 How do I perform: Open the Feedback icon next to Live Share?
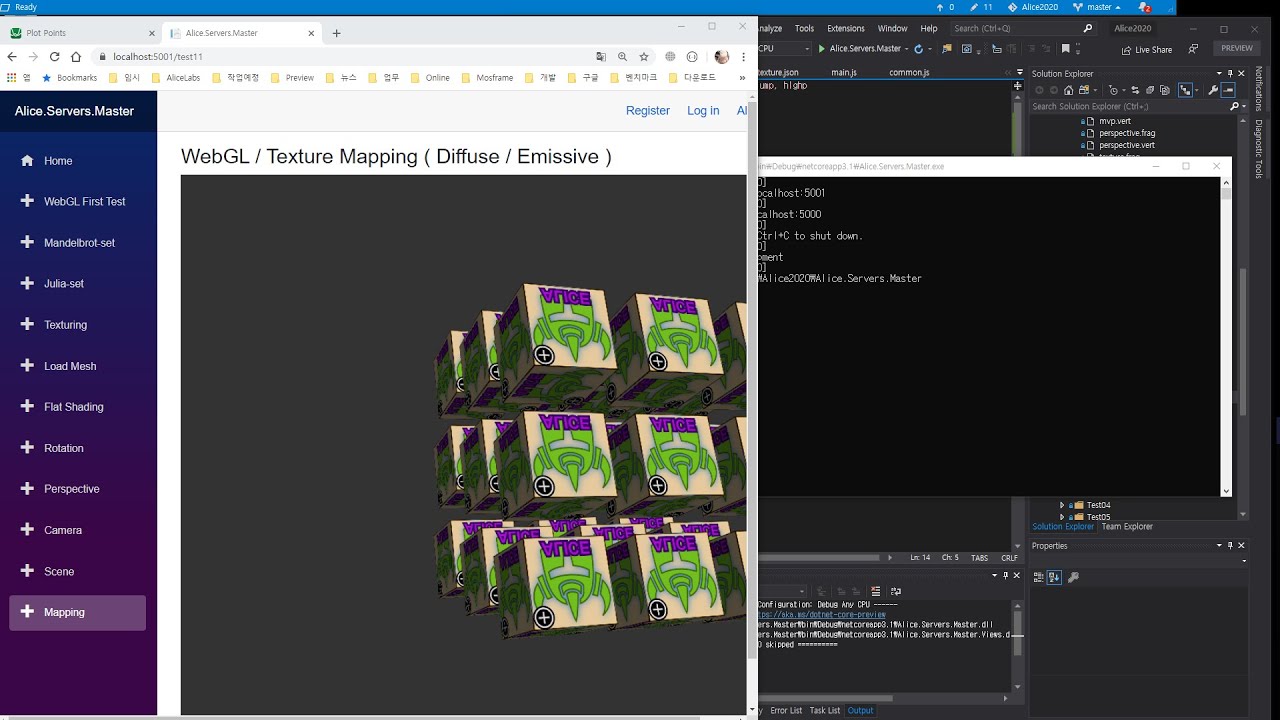click(1193, 48)
